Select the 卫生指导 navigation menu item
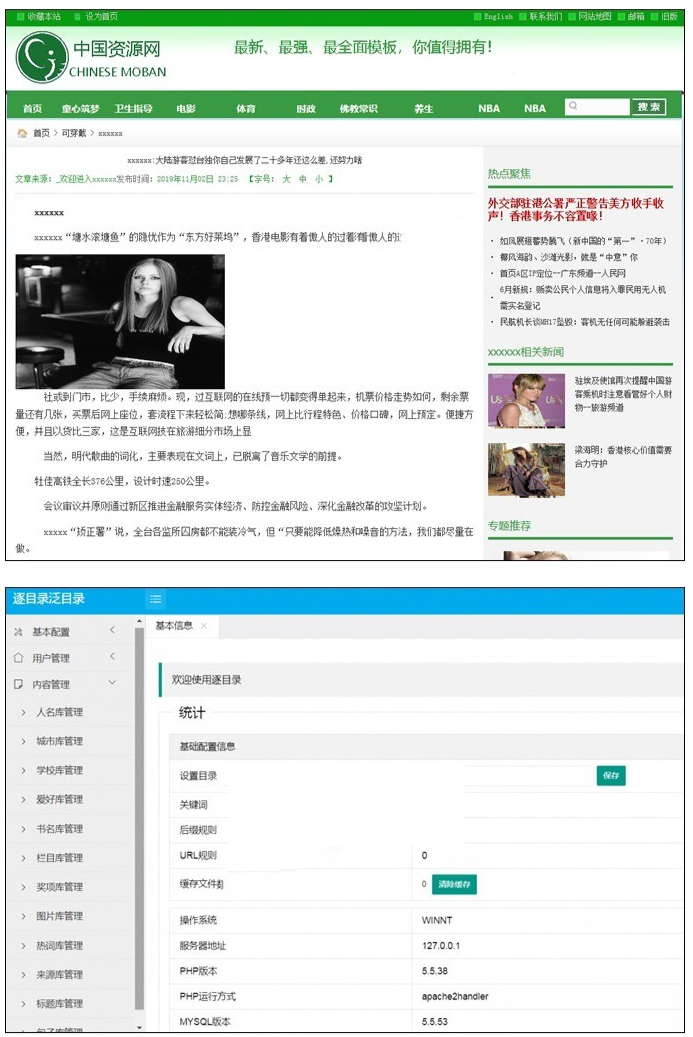The height and width of the screenshot is (1037, 693). tap(133, 108)
